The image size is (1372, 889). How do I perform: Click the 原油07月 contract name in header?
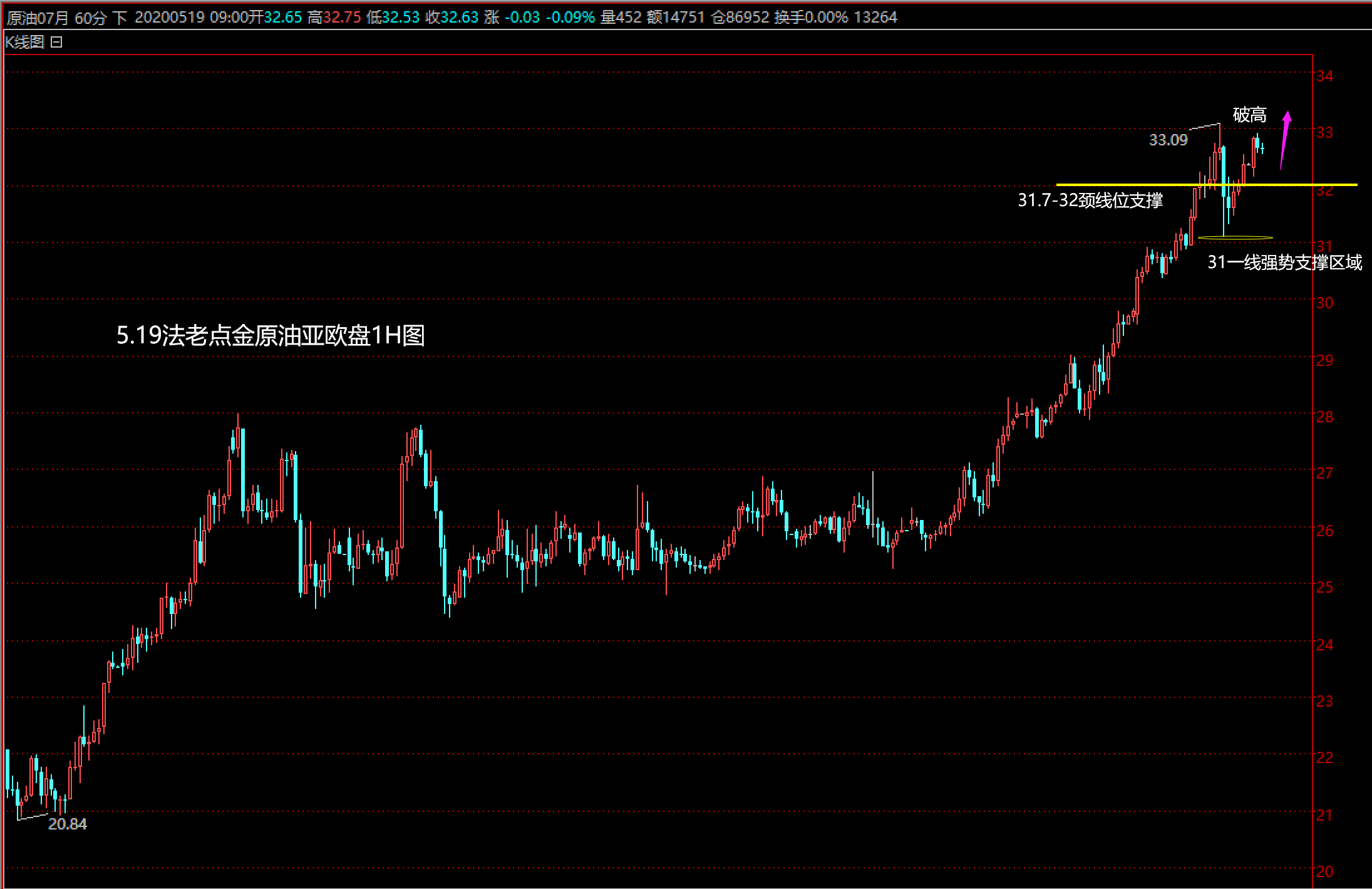pyautogui.click(x=38, y=18)
